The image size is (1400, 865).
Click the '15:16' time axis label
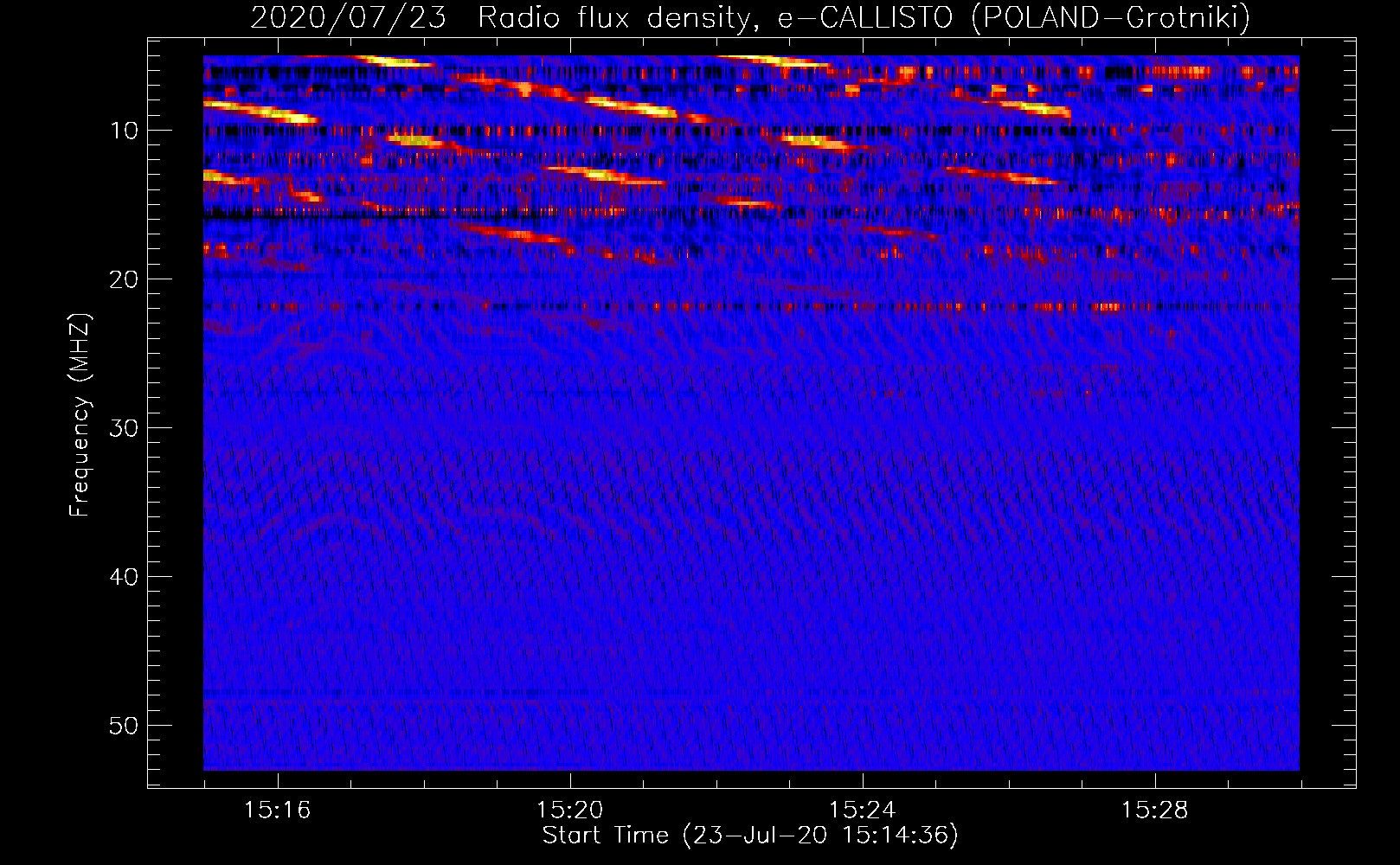tap(277, 811)
